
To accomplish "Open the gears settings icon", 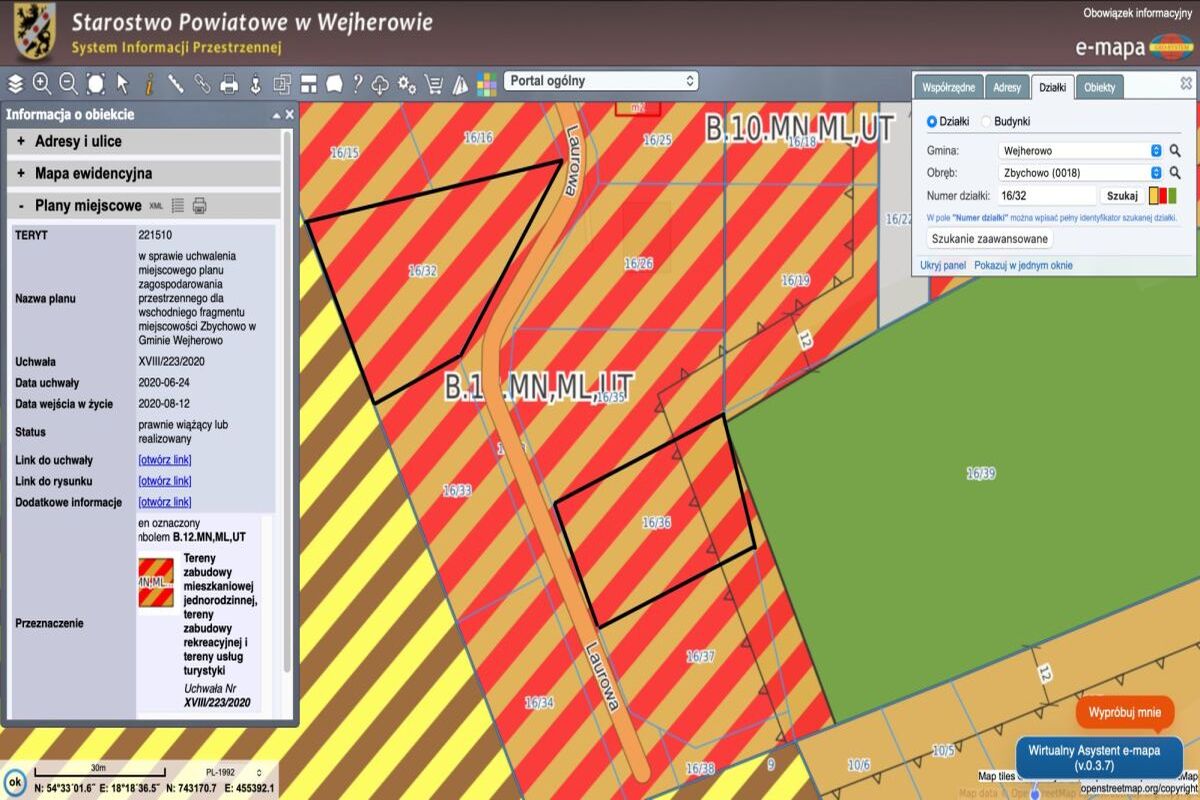I will coord(407,84).
